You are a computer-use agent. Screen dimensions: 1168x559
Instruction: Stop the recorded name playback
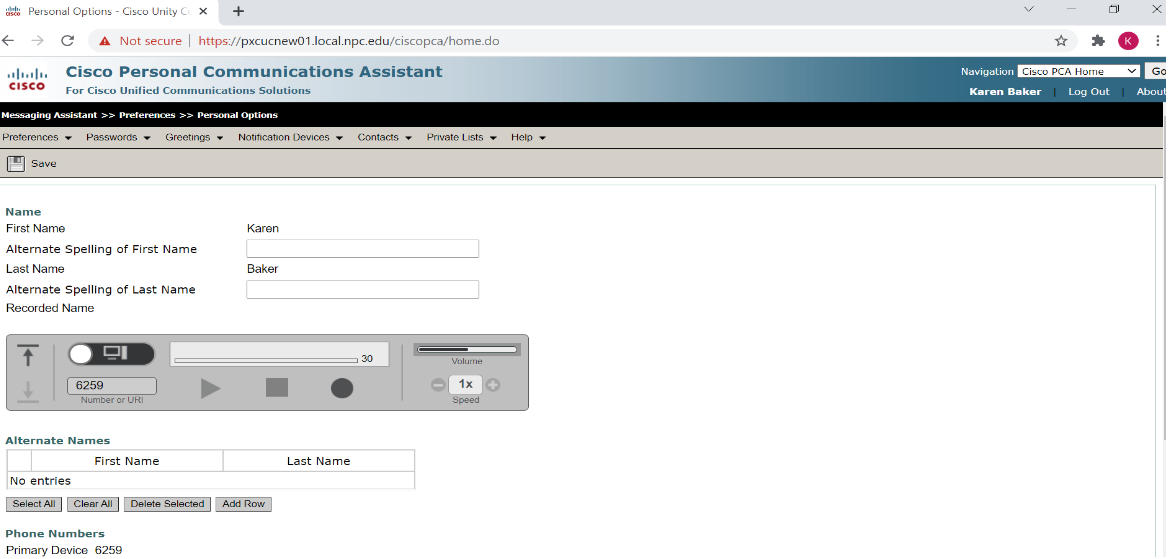coord(277,388)
